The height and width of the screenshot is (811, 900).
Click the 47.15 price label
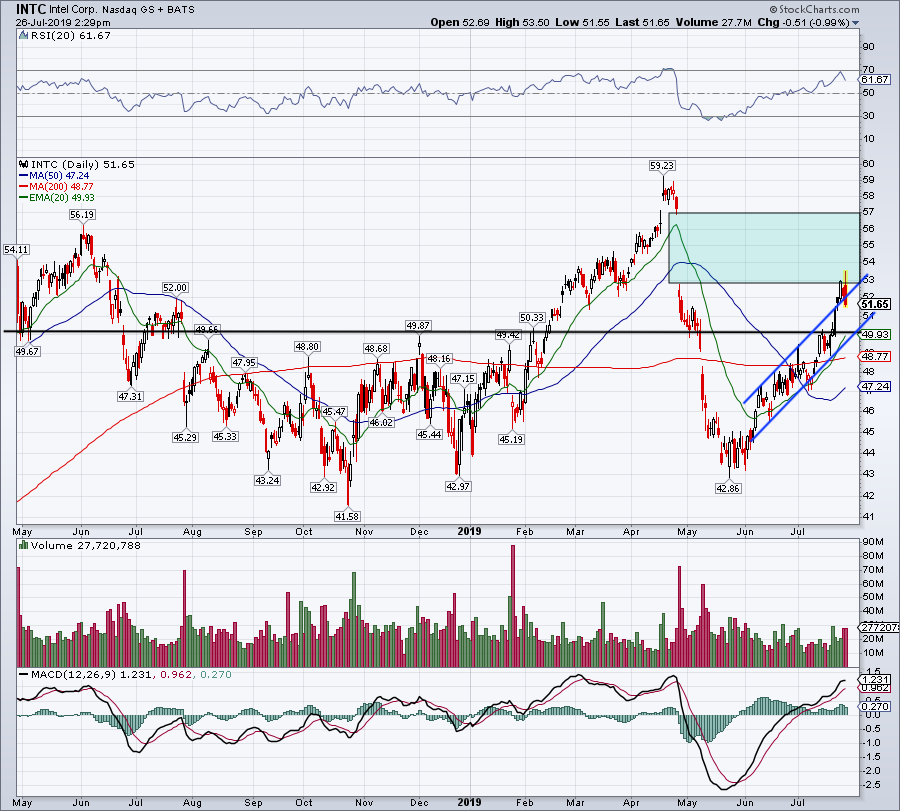[463, 379]
